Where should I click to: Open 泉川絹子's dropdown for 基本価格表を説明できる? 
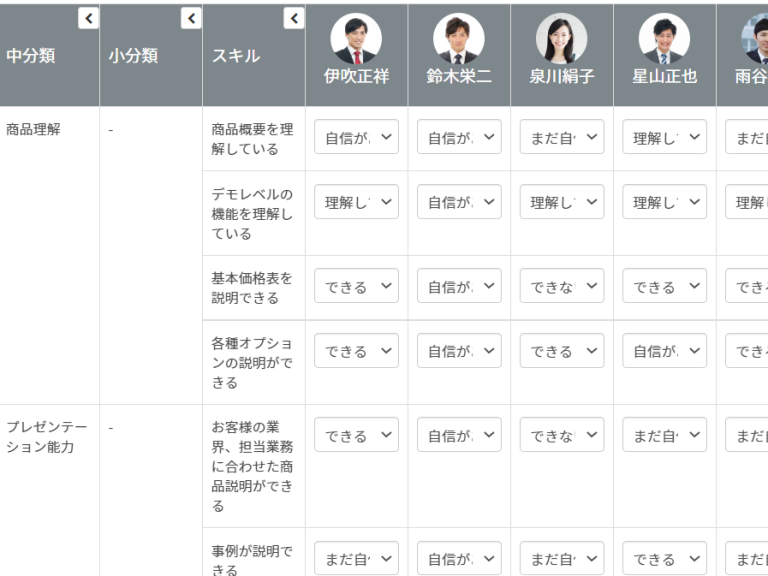coord(561,287)
